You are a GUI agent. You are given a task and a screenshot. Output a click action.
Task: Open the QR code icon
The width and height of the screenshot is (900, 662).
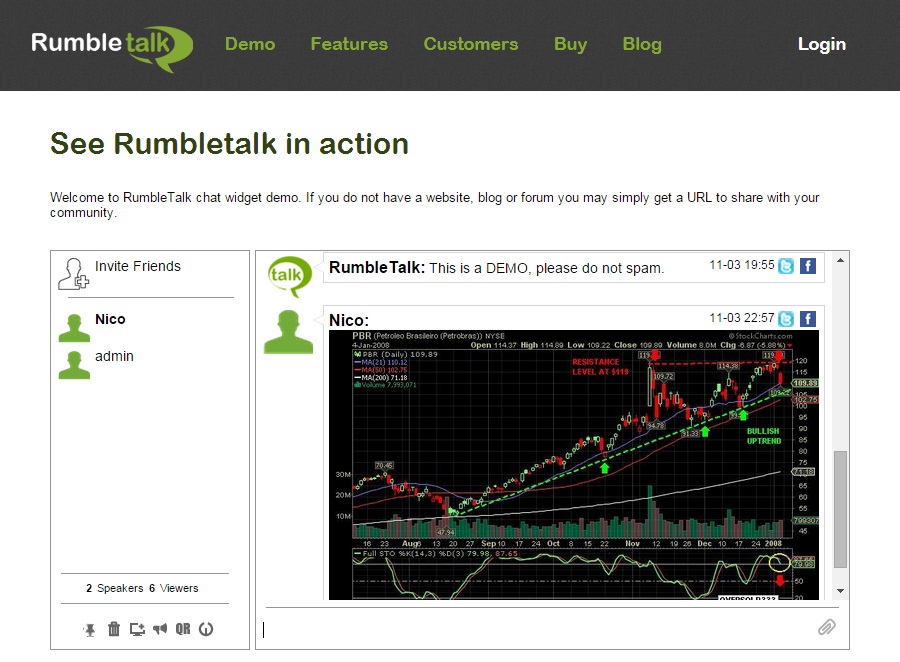(183, 629)
